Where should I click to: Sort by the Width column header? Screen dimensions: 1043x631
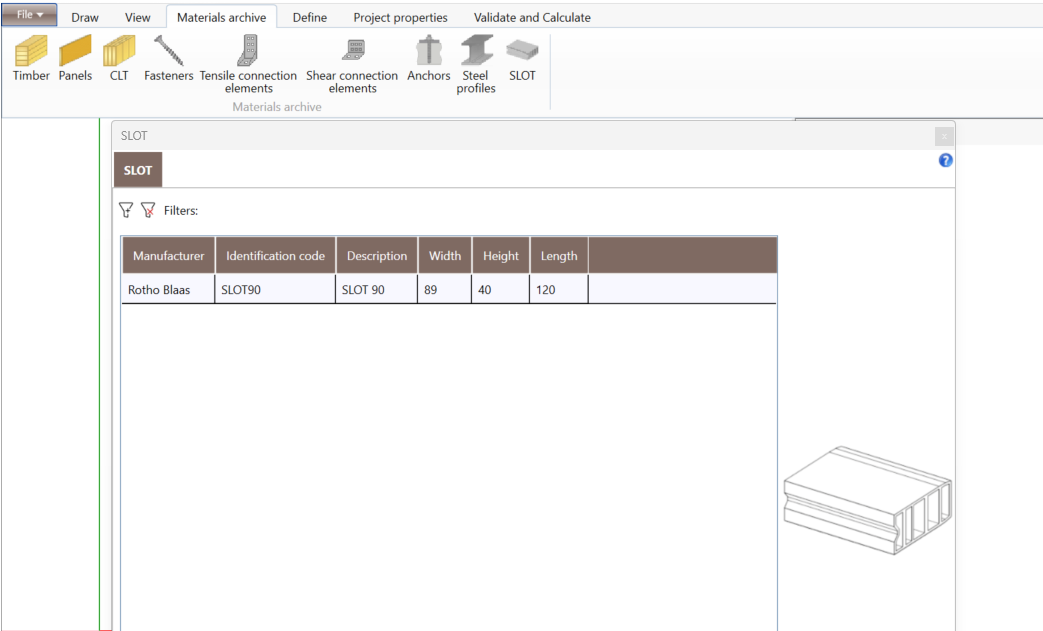click(x=445, y=255)
